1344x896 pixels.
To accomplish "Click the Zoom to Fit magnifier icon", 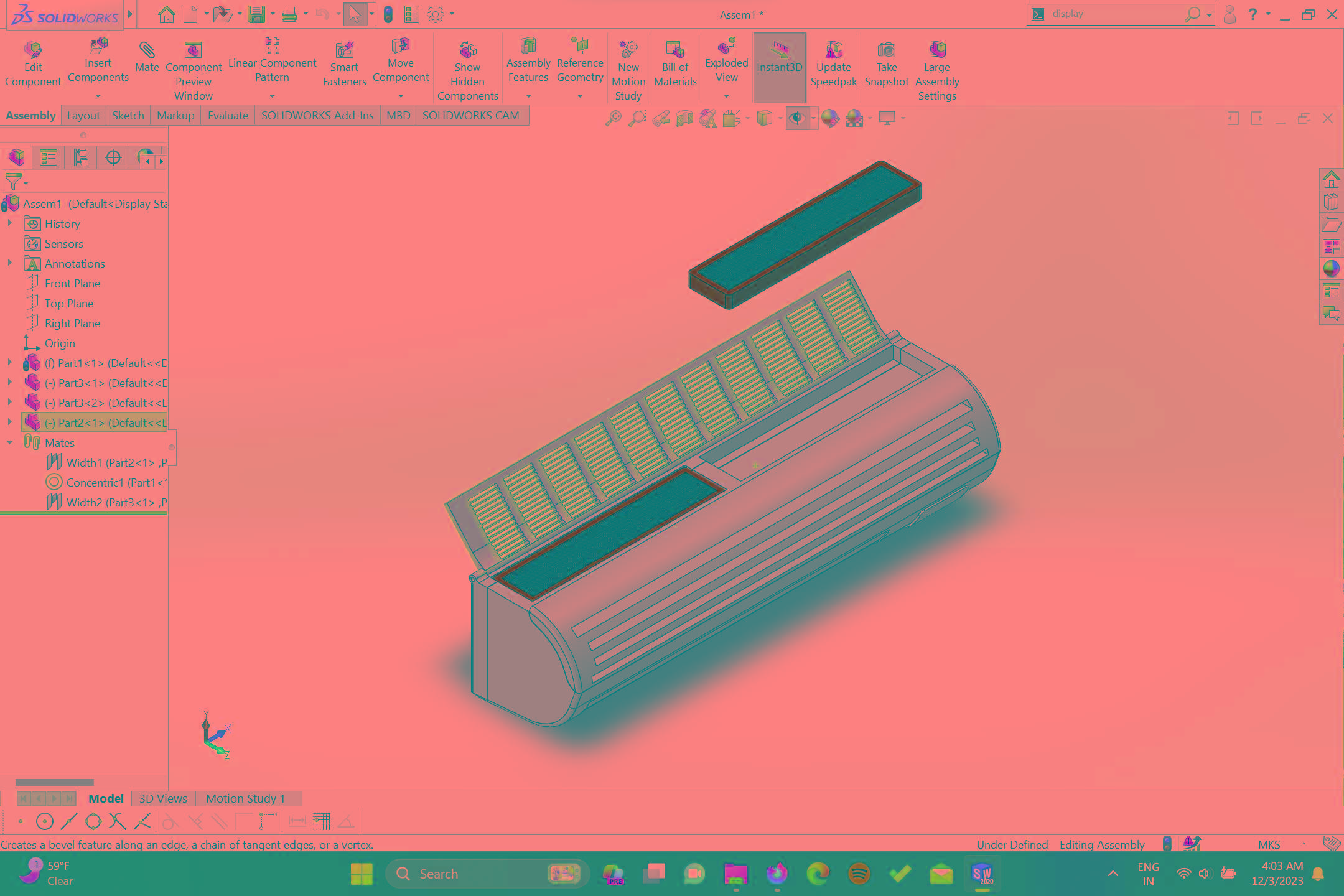I will (x=613, y=118).
